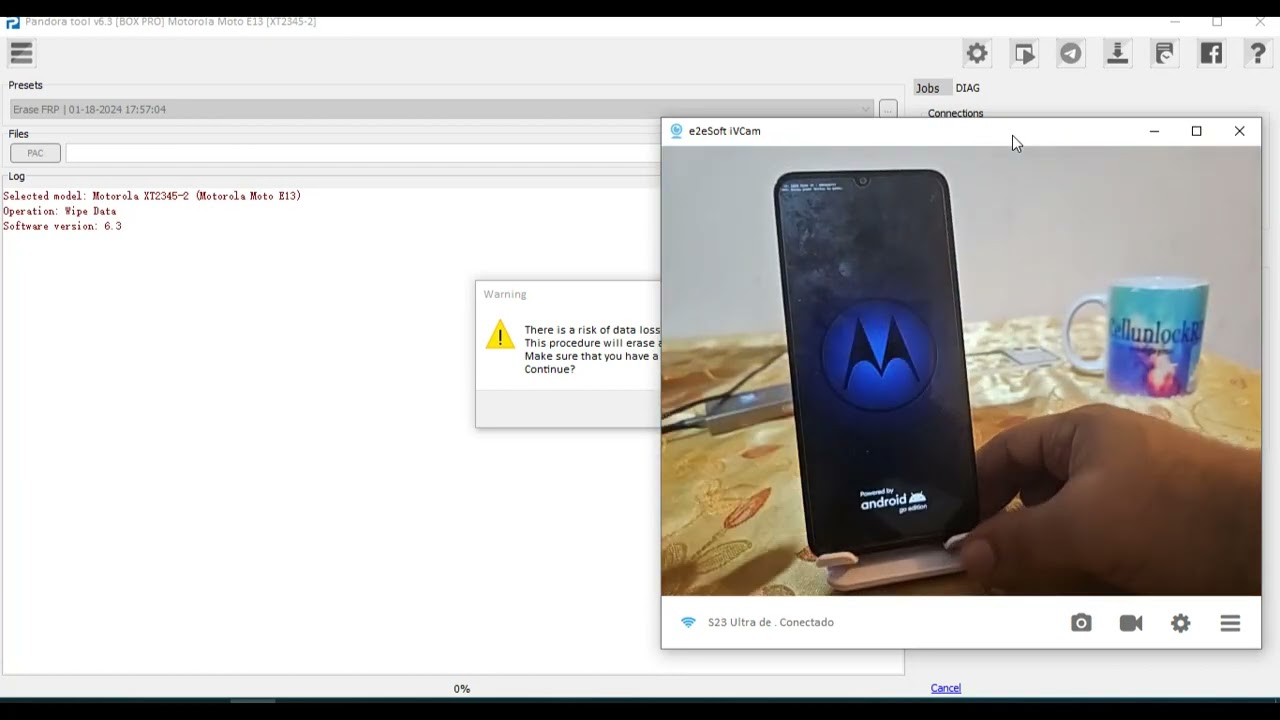1280x720 pixels.
Task: Take a snapshot in iVCam
Action: pyautogui.click(x=1081, y=623)
